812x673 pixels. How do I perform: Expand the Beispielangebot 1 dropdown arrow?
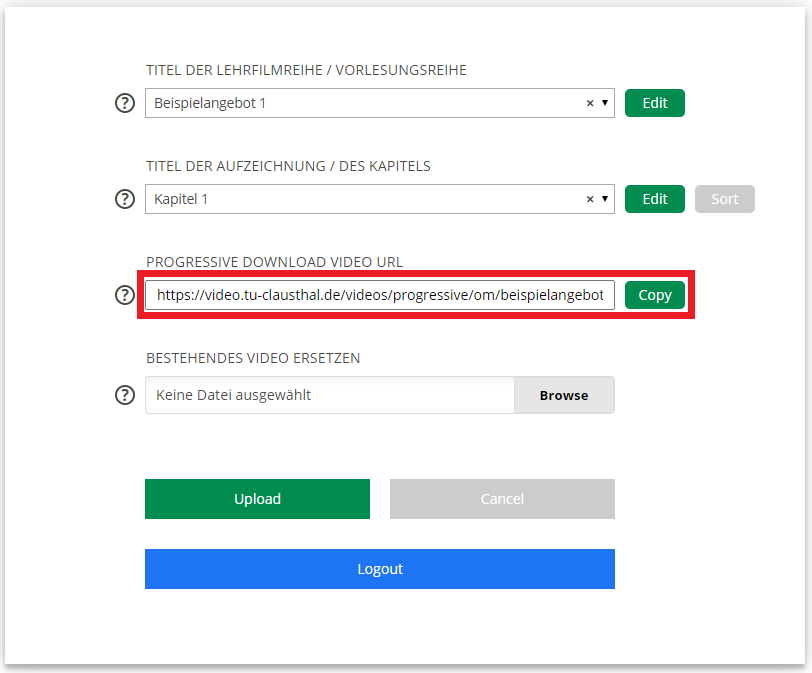[605, 103]
